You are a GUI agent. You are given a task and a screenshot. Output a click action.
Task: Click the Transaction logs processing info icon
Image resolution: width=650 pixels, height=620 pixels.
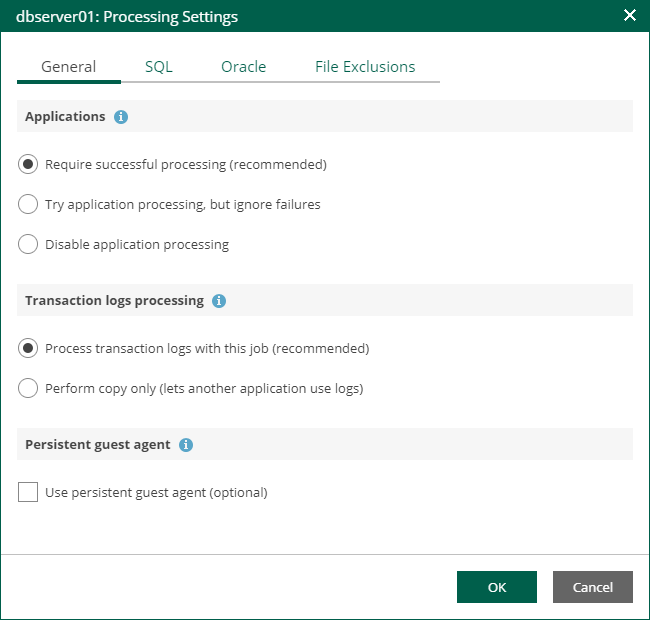click(x=219, y=301)
